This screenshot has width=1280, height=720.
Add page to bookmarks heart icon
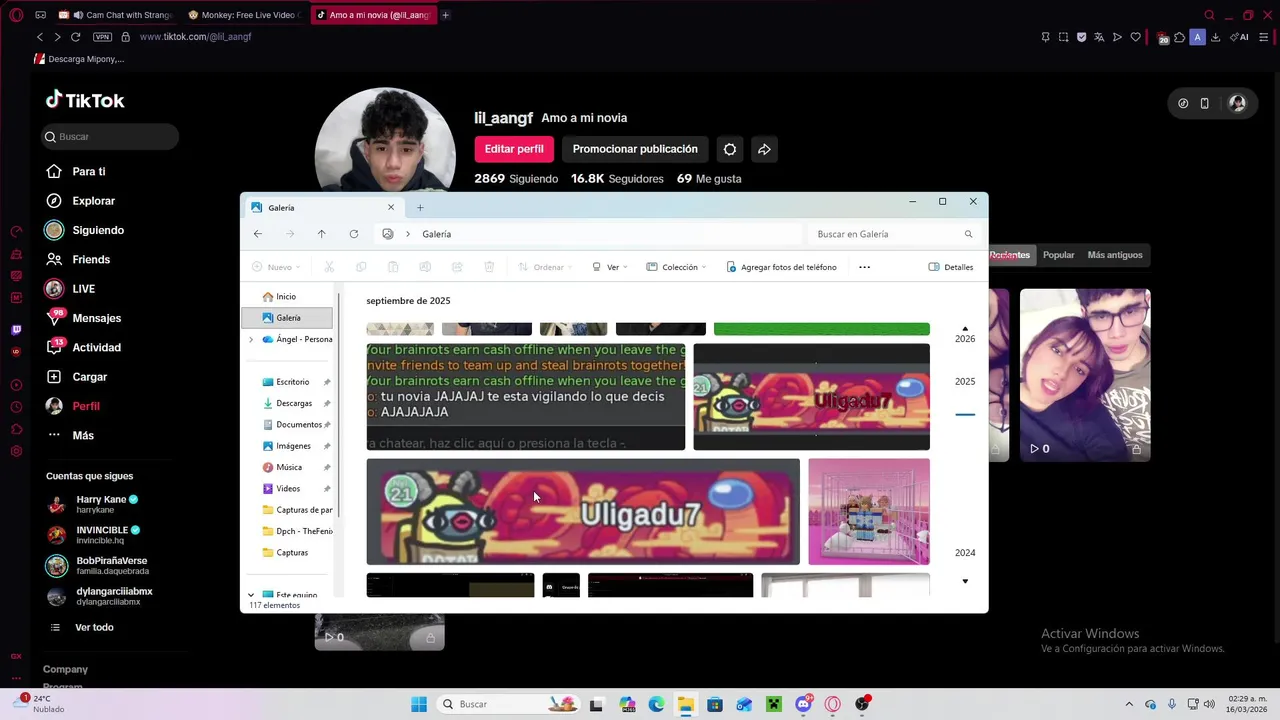tap(1135, 37)
